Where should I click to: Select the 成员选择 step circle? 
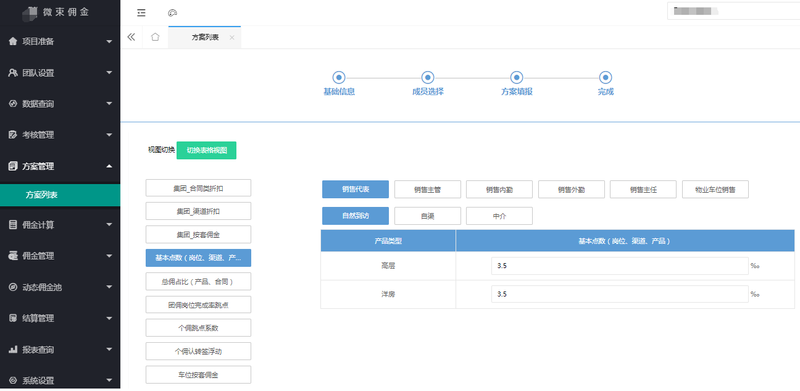428,78
